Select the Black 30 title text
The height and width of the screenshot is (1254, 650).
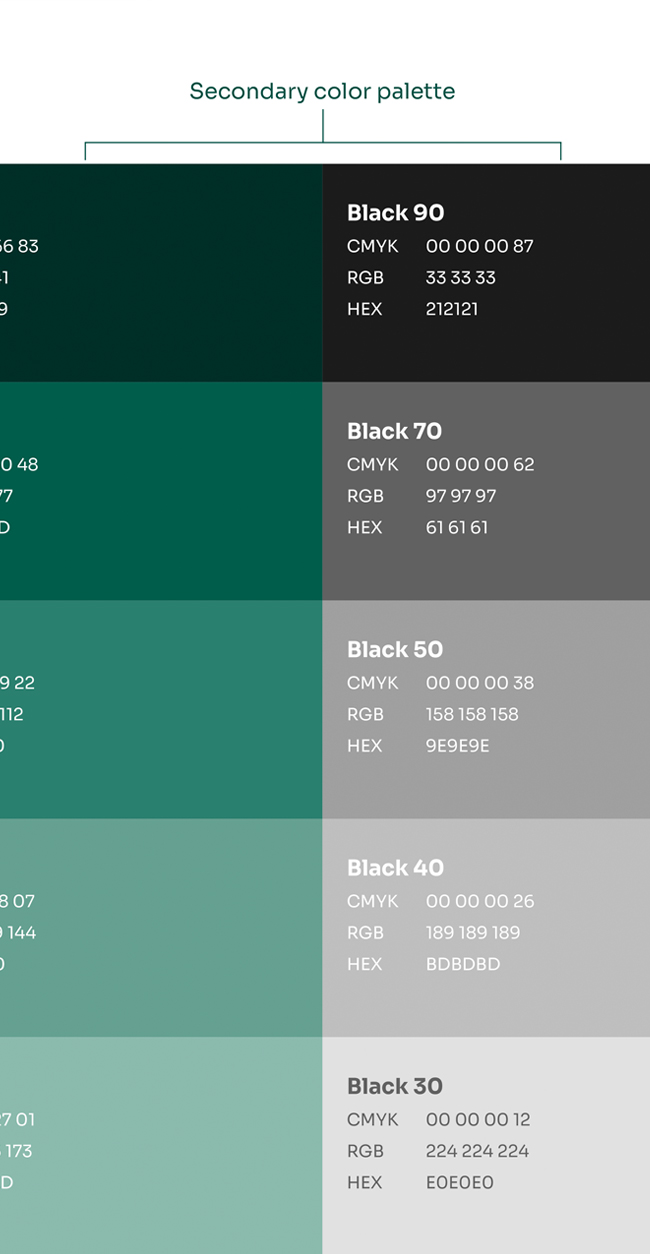coord(394,1086)
